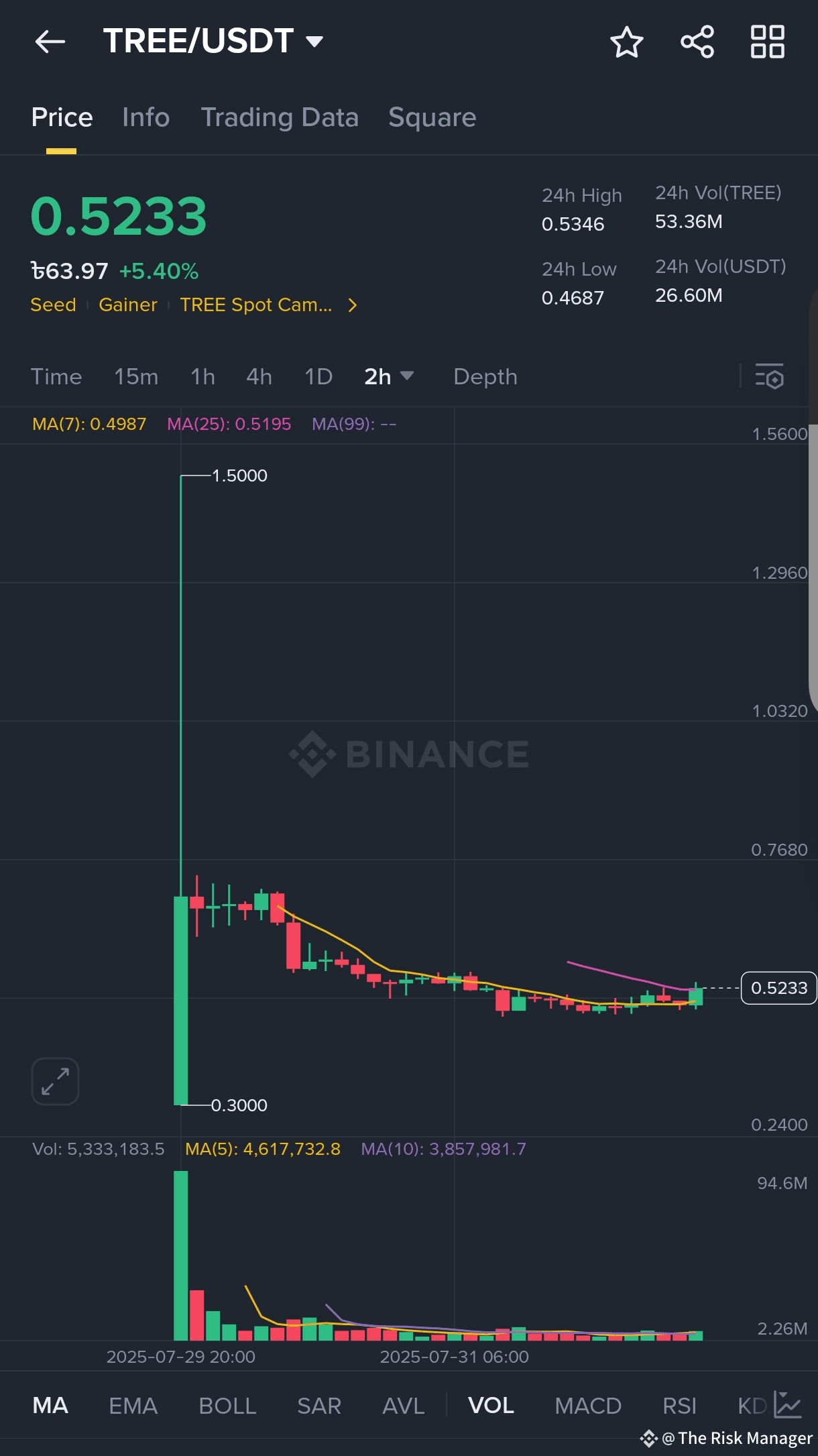This screenshot has height=1456, width=818.
Task: Open the grid layout icon
Action: coord(767,42)
